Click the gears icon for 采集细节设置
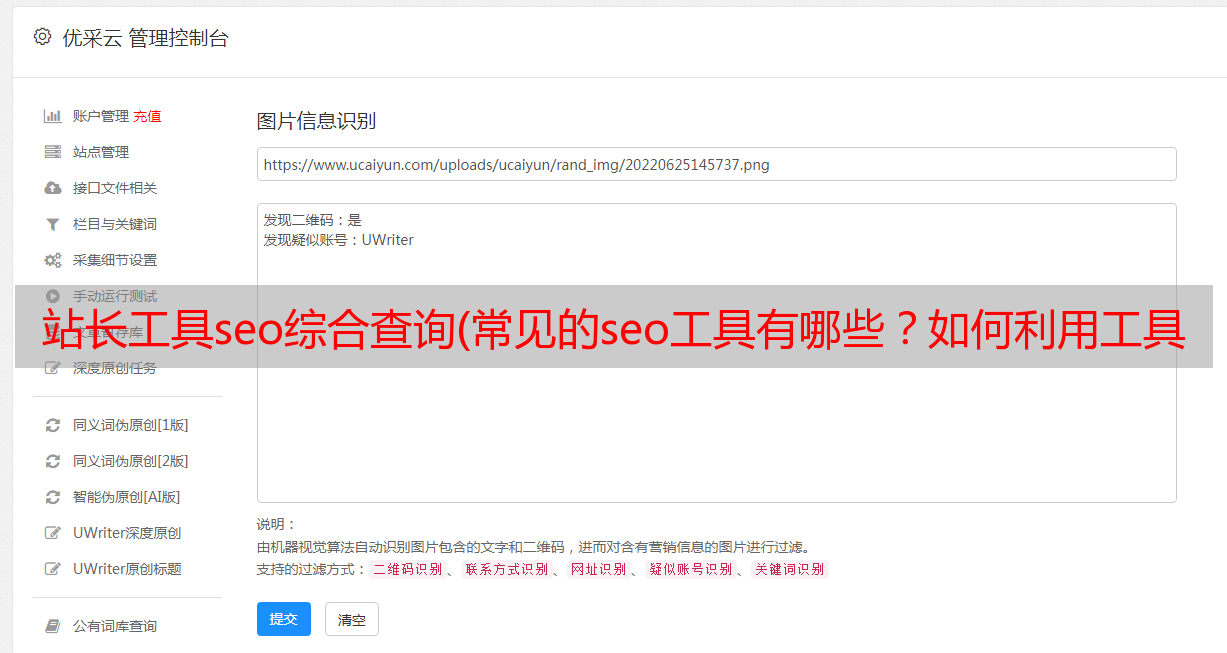Viewport: 1227px width, 653px height. [x=53, y=260]
